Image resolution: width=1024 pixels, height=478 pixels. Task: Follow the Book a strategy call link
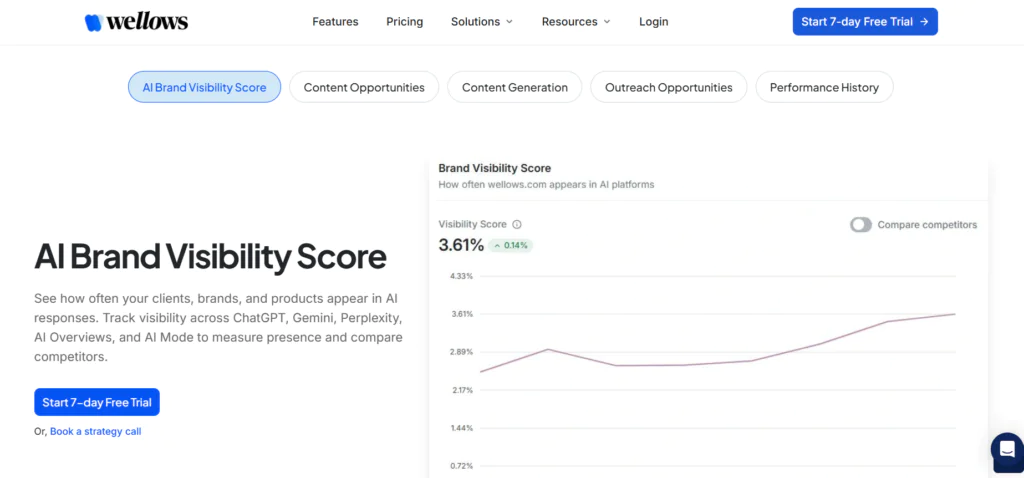tap(95, 432)
